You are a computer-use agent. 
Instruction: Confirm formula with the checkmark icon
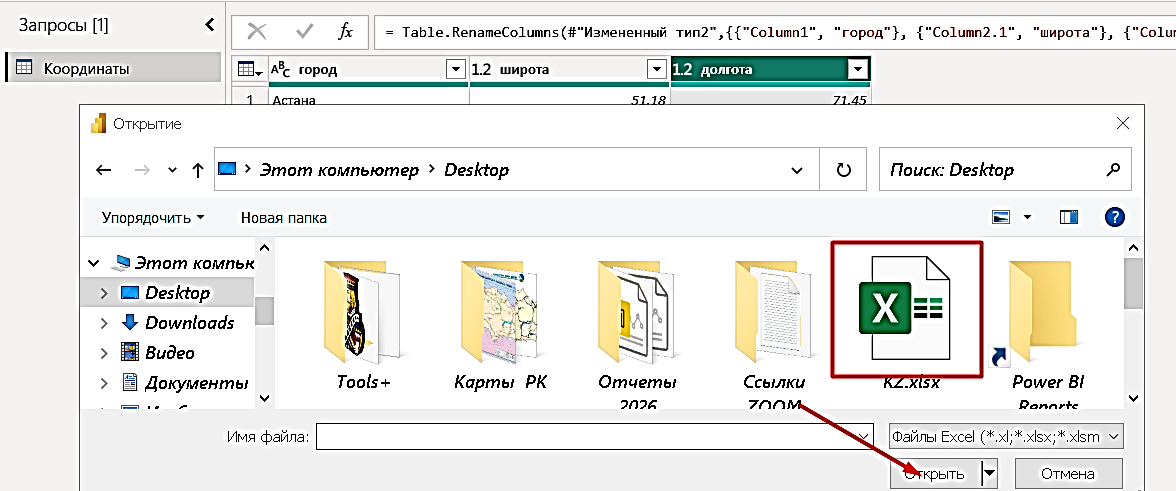point(304,31)
